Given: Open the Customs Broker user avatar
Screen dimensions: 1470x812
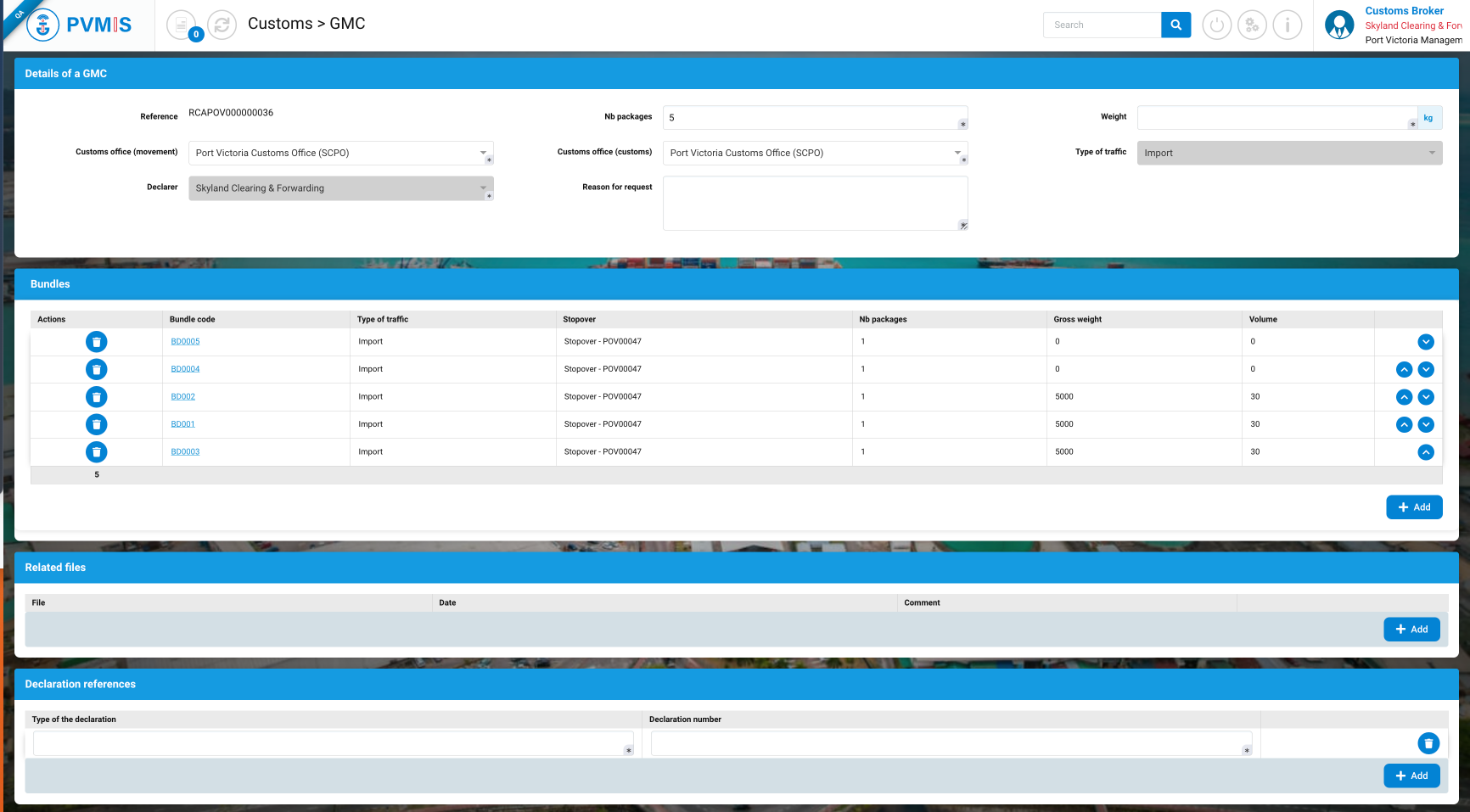Looking at the screenshot, I should coord(1339,25).
